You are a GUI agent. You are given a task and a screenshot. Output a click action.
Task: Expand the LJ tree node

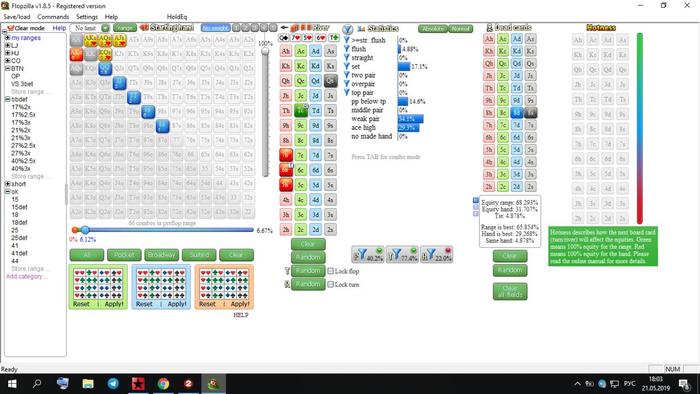click(x=8, y=45)
